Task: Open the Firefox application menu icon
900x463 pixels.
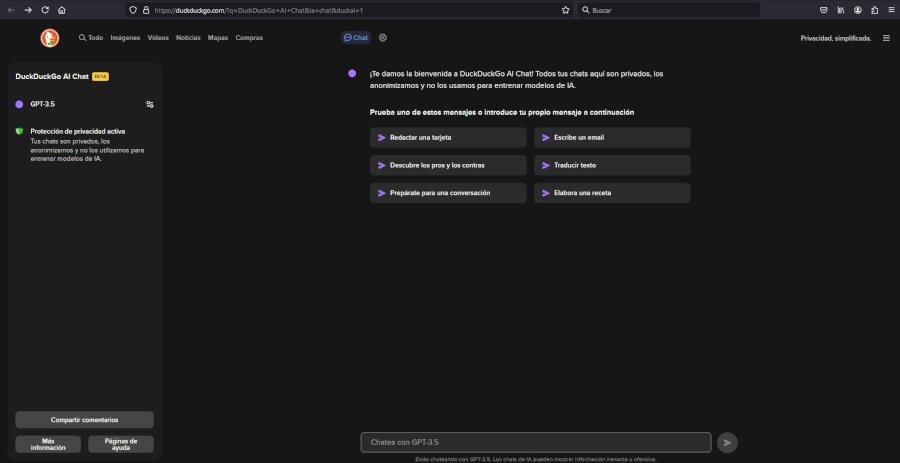Action: (x=891, y=10)
